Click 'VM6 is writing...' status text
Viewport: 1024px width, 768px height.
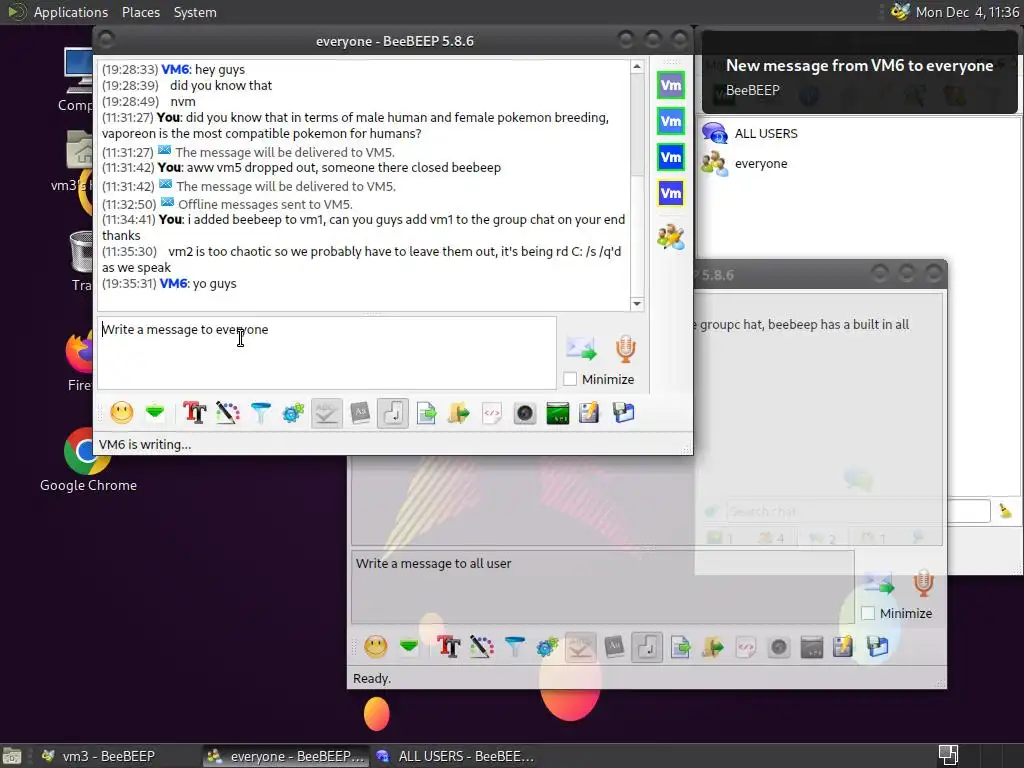(x=145, y=444)
